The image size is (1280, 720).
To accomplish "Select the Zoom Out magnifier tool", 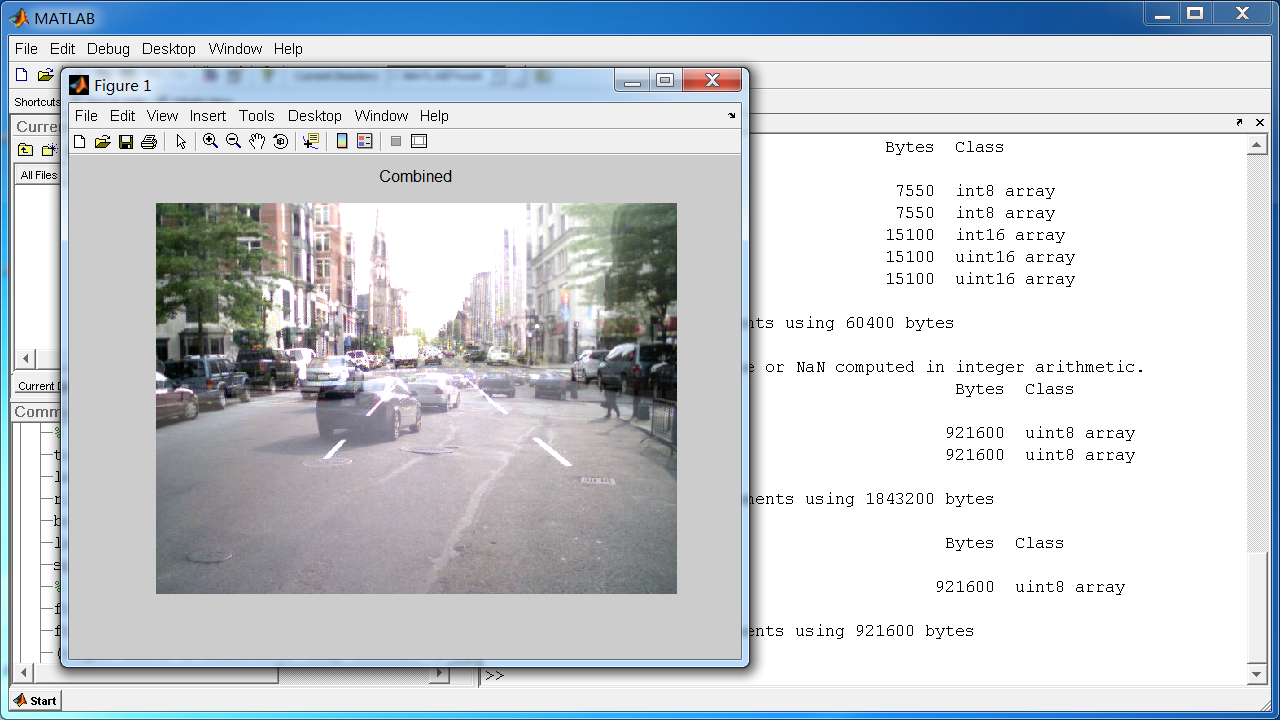I will click(233, 141).
